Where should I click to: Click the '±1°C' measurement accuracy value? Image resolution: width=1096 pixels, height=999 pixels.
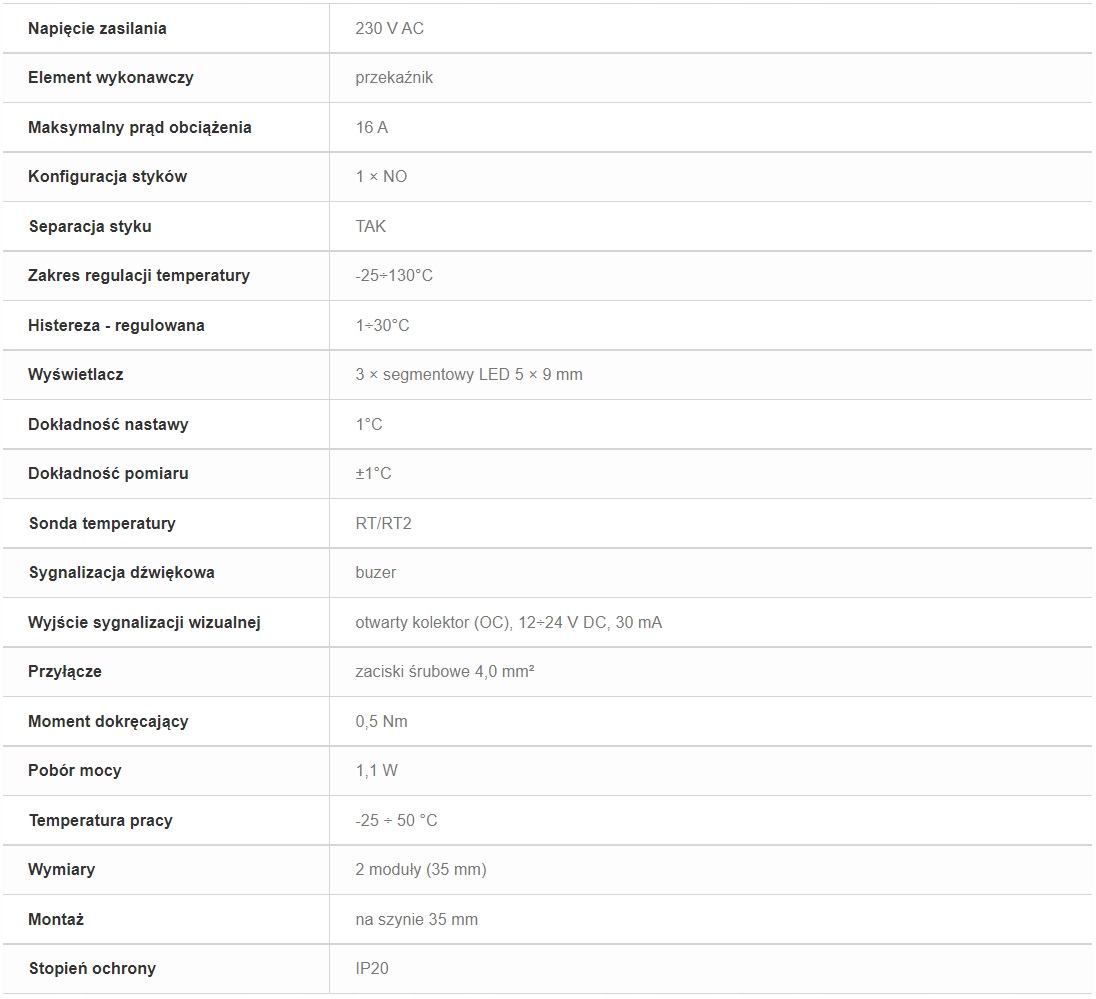[373, 473]
